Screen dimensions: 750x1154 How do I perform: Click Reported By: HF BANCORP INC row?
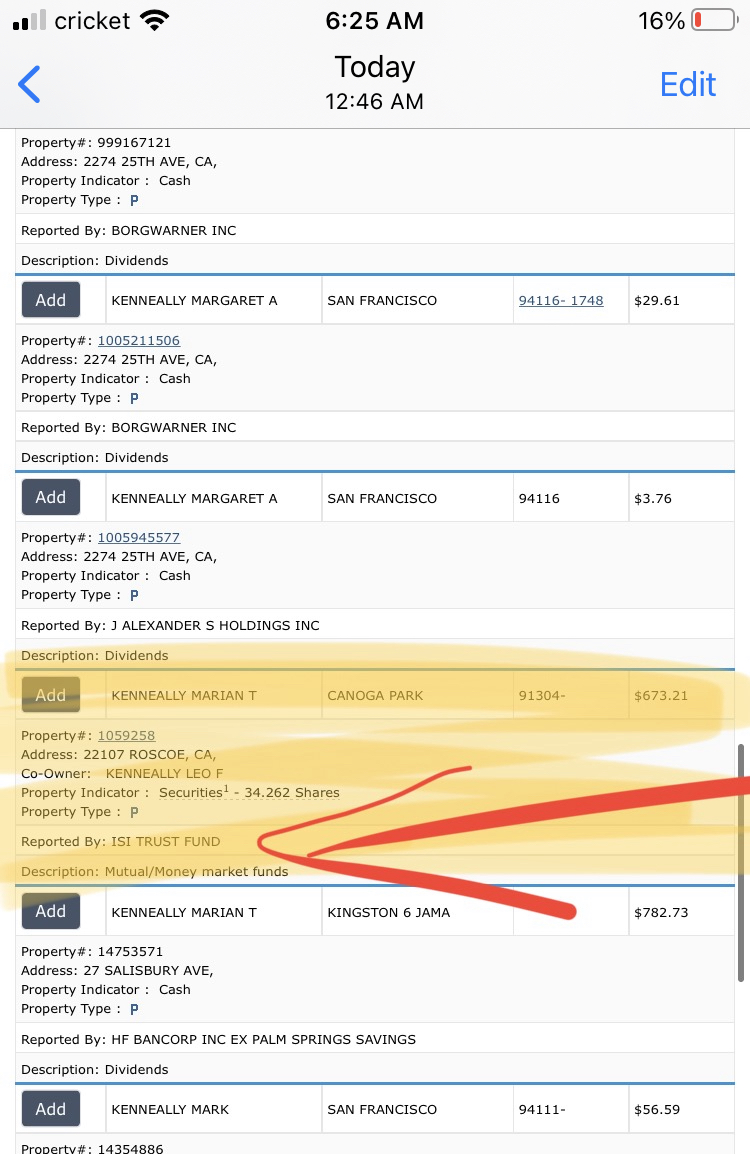click(x=375, y=1039)
